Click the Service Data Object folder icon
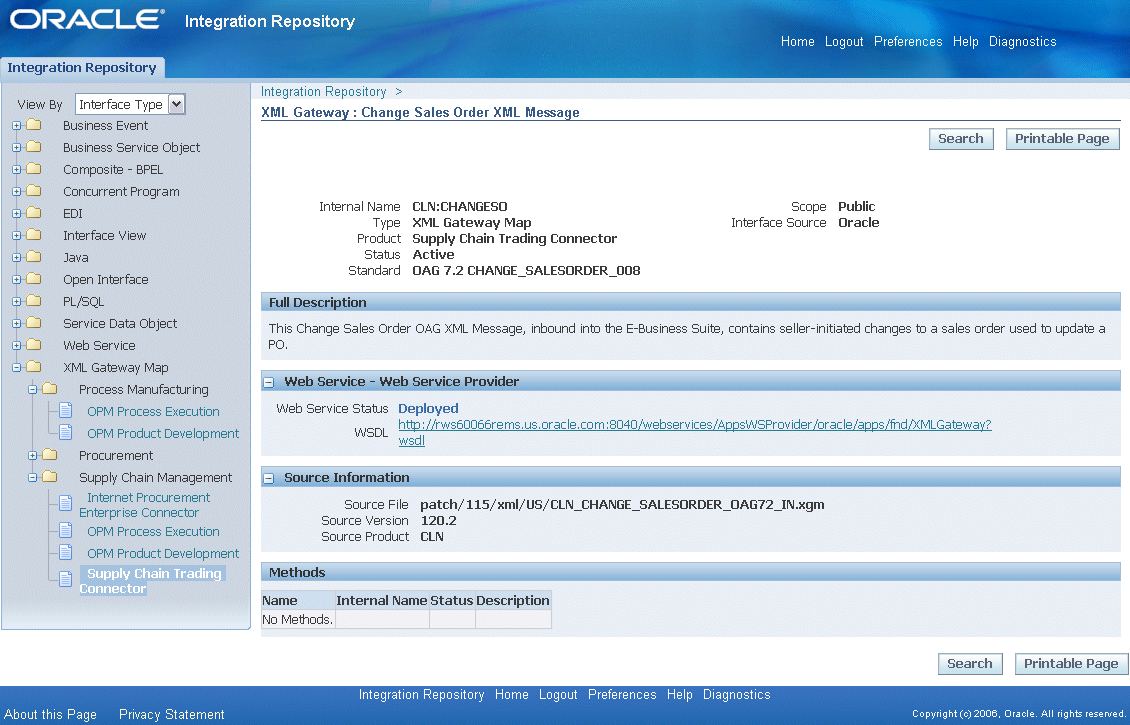1130x725 pixels. point(34,323)
